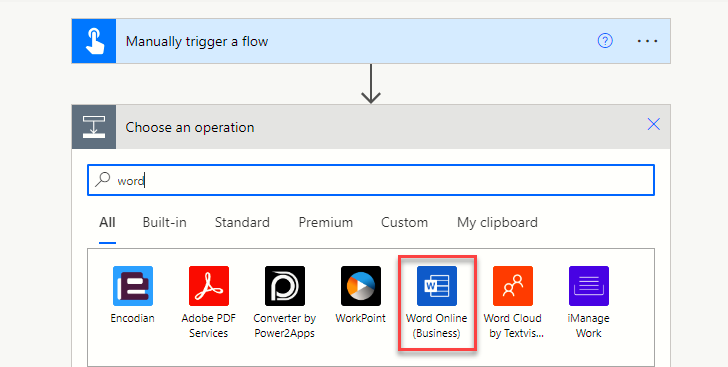Close the Choose an operation panel

654,124
